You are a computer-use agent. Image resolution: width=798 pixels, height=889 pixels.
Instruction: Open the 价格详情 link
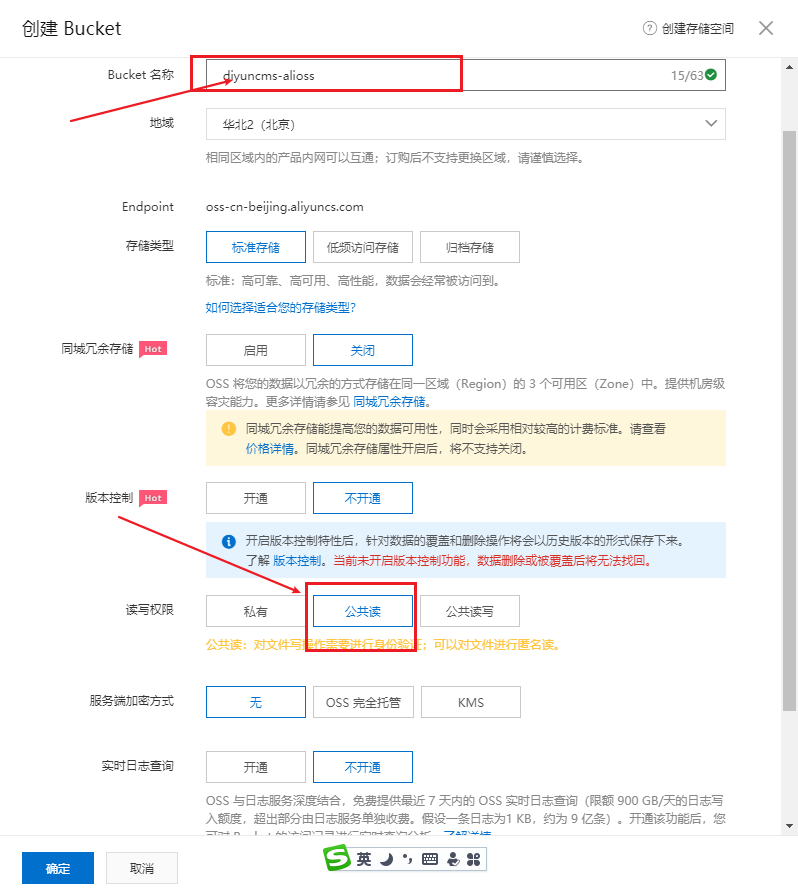(x=269, y=449)
